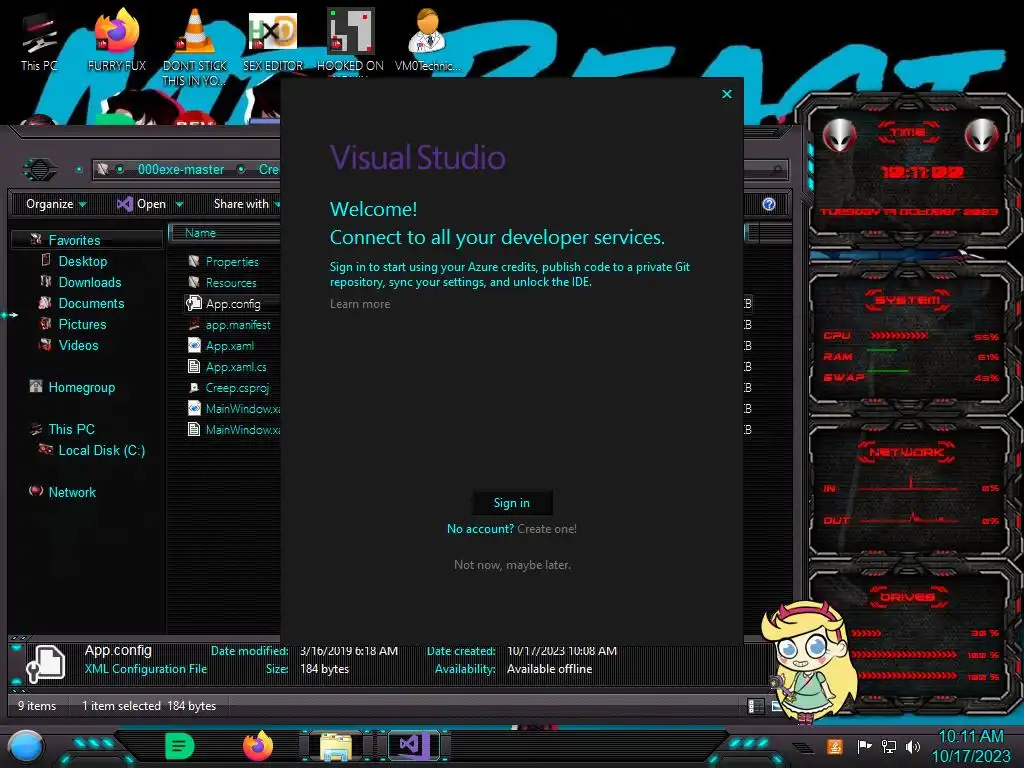Click Learn more link in Visual Studio
The height and width of the screenshot is (768, 1024).
[360, 304]
